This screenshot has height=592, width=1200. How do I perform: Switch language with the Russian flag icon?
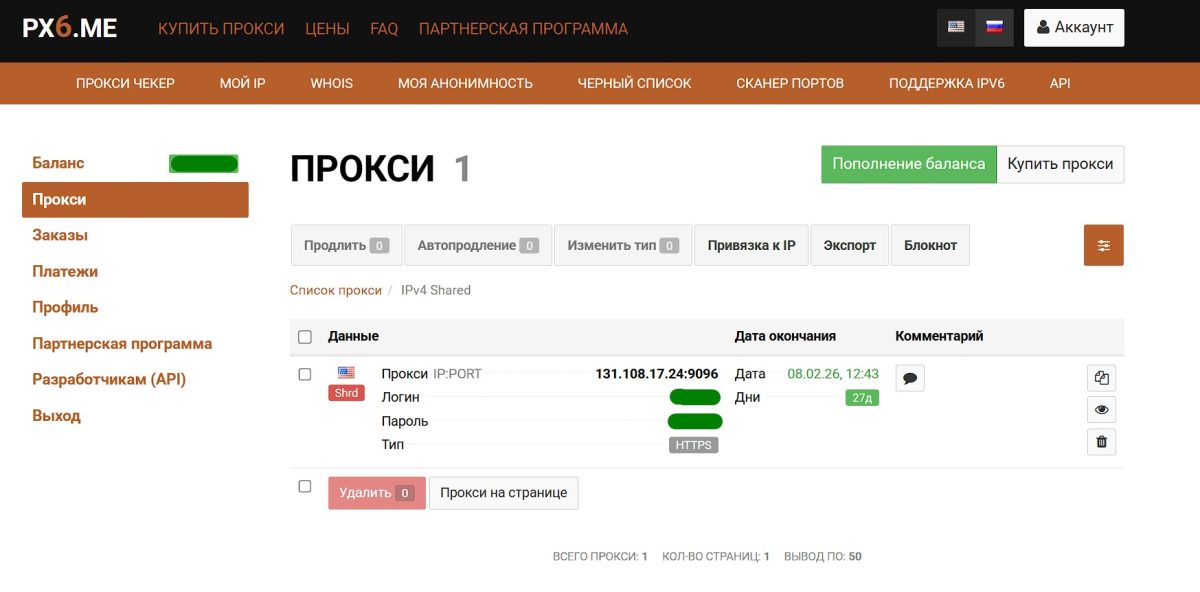(994, 27)
